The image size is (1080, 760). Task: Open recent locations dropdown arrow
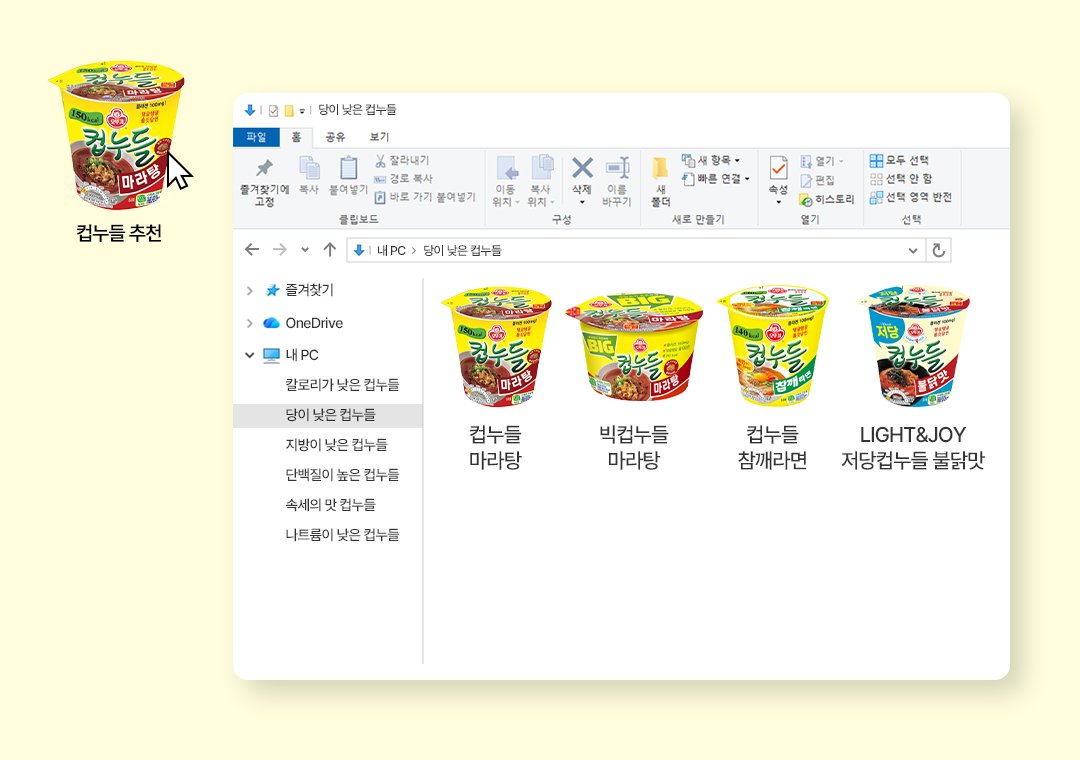pos(305,250)
